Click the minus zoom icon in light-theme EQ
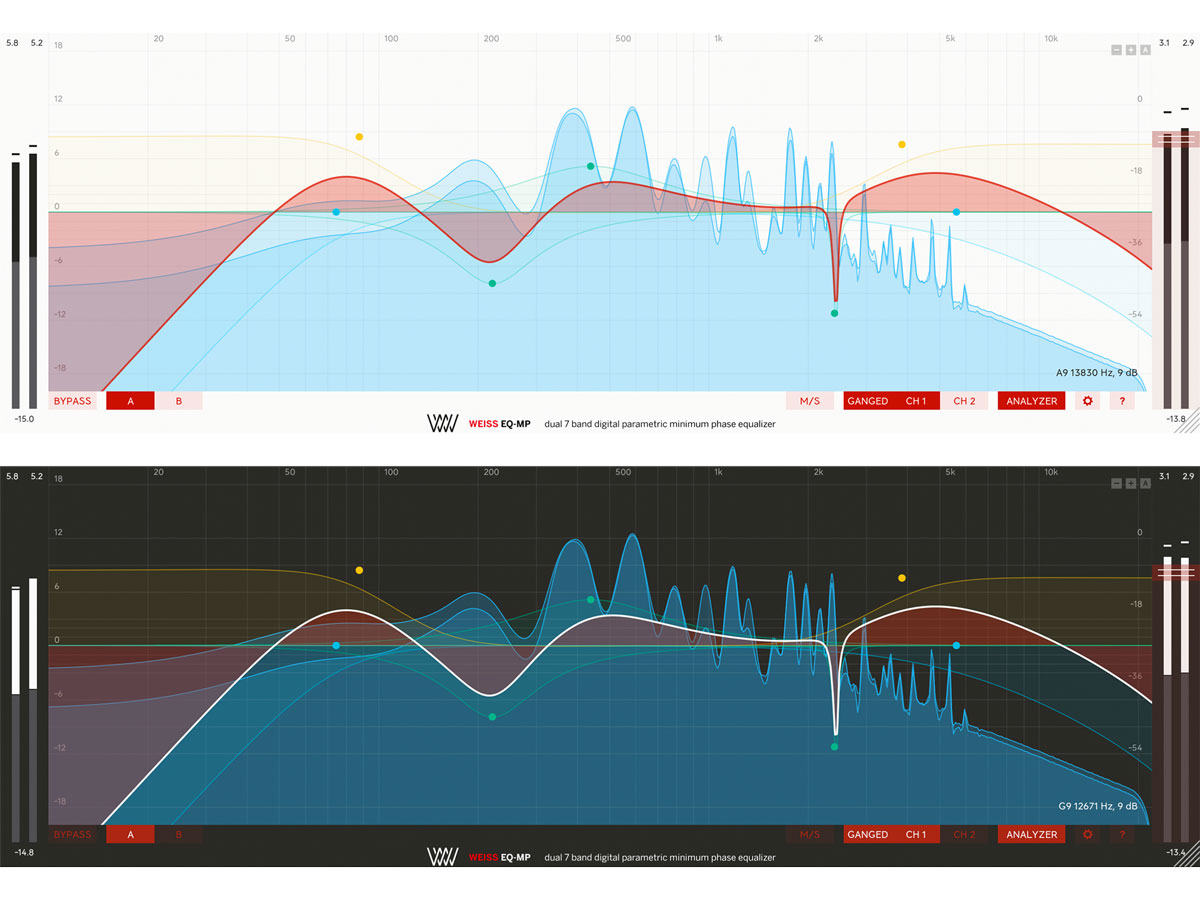This screenshot has height=900, width=1200. click(x=1117, y=50)
